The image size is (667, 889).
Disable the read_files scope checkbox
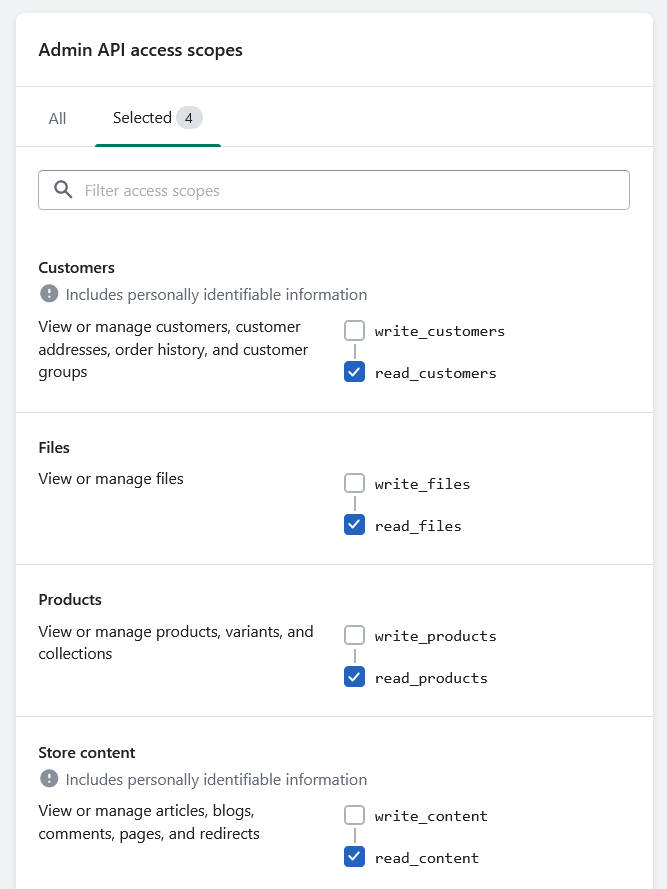click(354, 525)
